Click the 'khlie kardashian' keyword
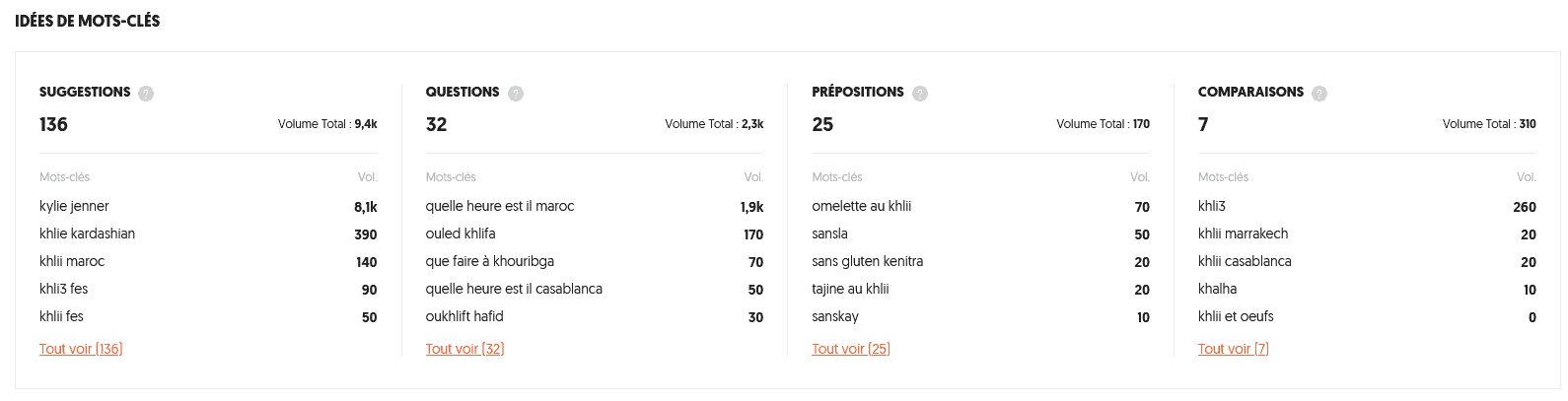The height and width of the screenshot is (401, 1568). click(87, 234)
